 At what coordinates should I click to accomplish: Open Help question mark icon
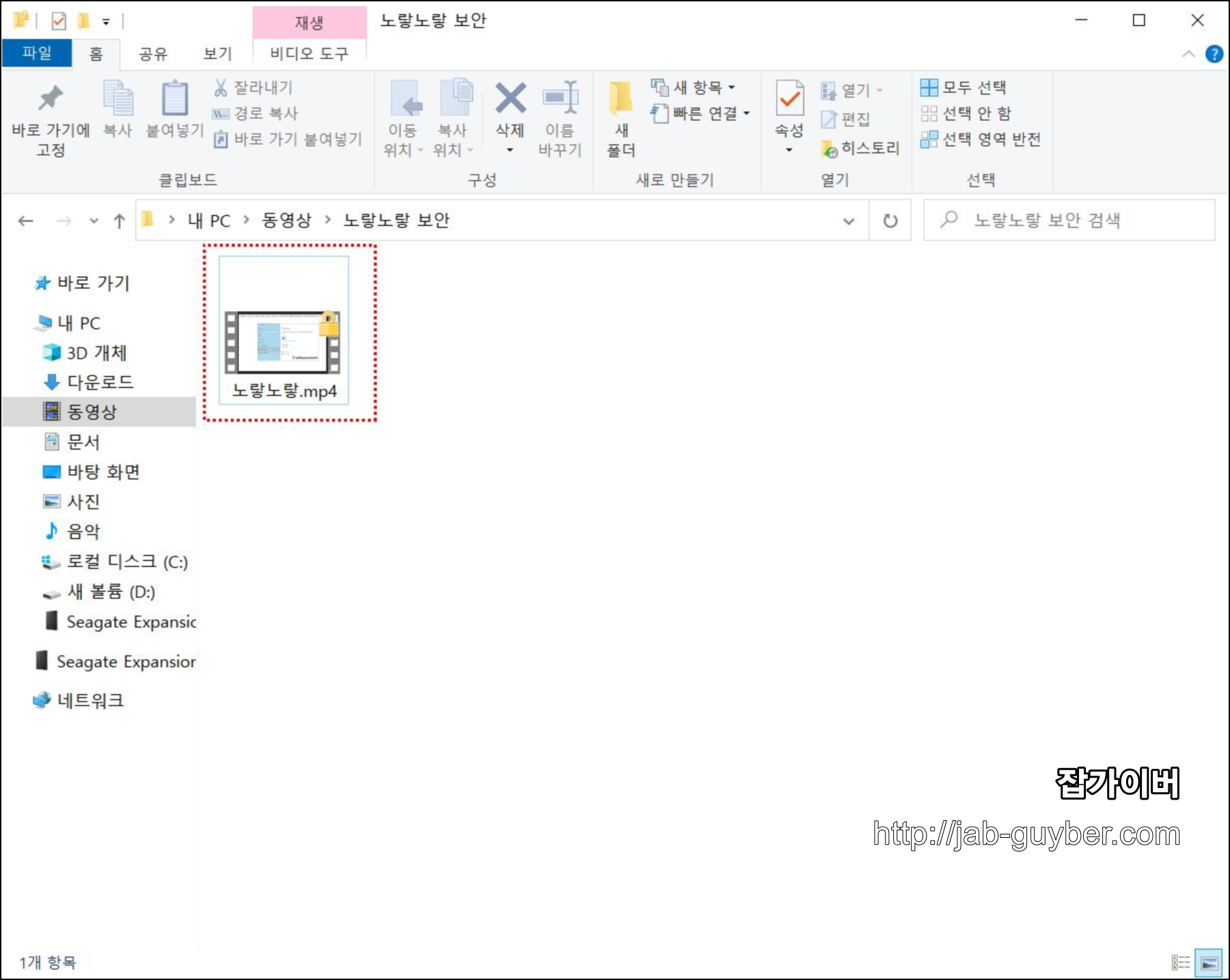tap(1214, 54)
